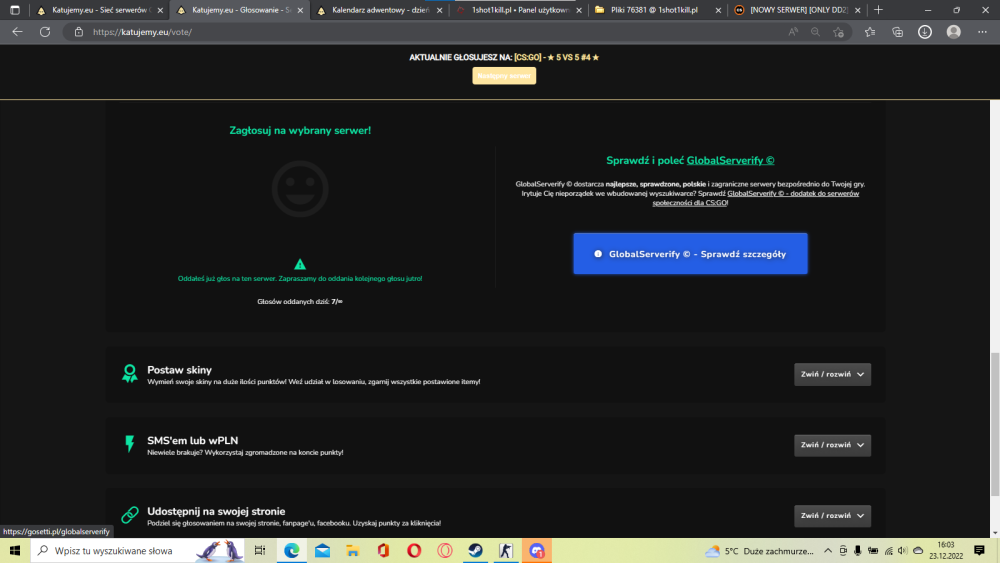Show hidden system tray icons

coord(828,550)
